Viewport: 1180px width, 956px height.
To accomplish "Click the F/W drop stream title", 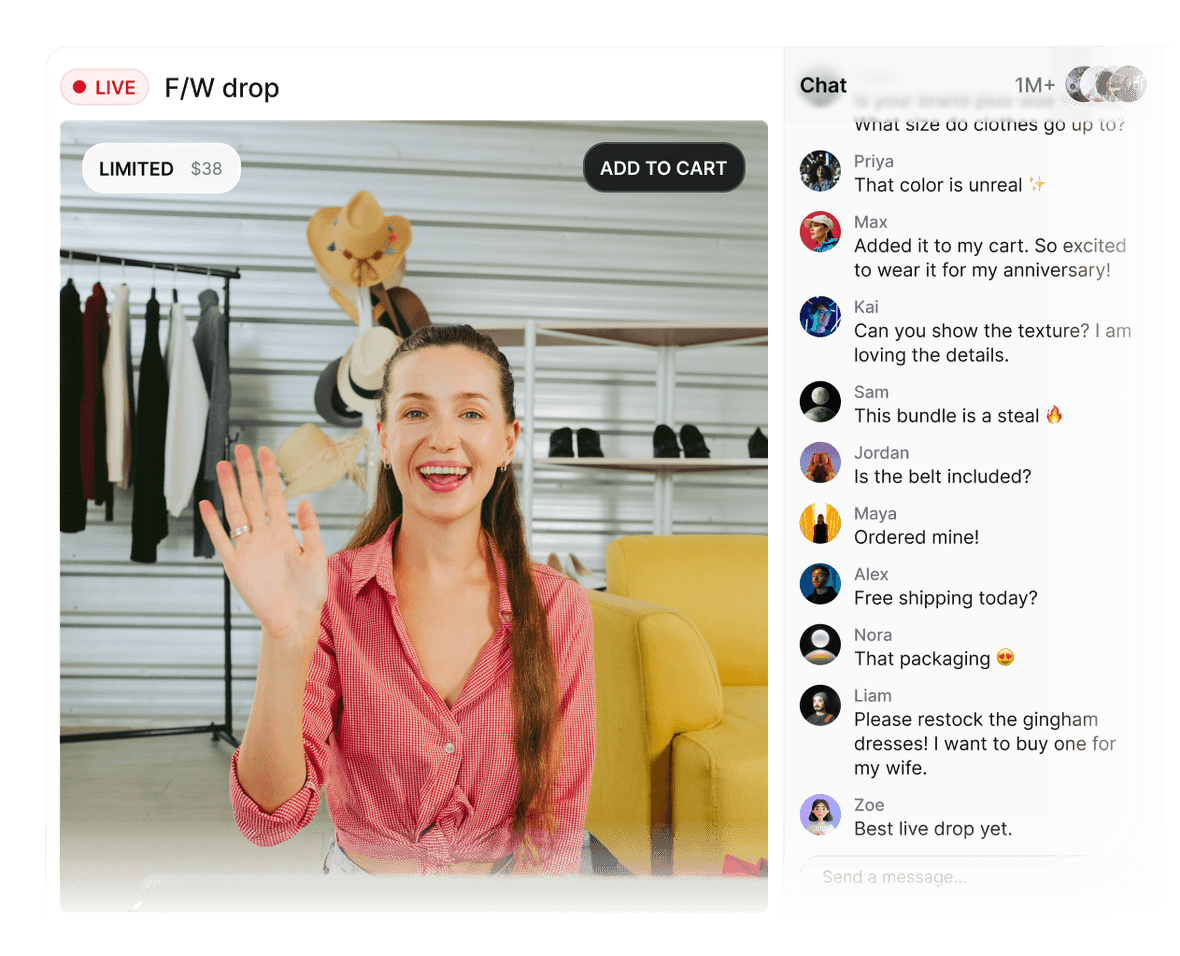I will tap(222, 88).
